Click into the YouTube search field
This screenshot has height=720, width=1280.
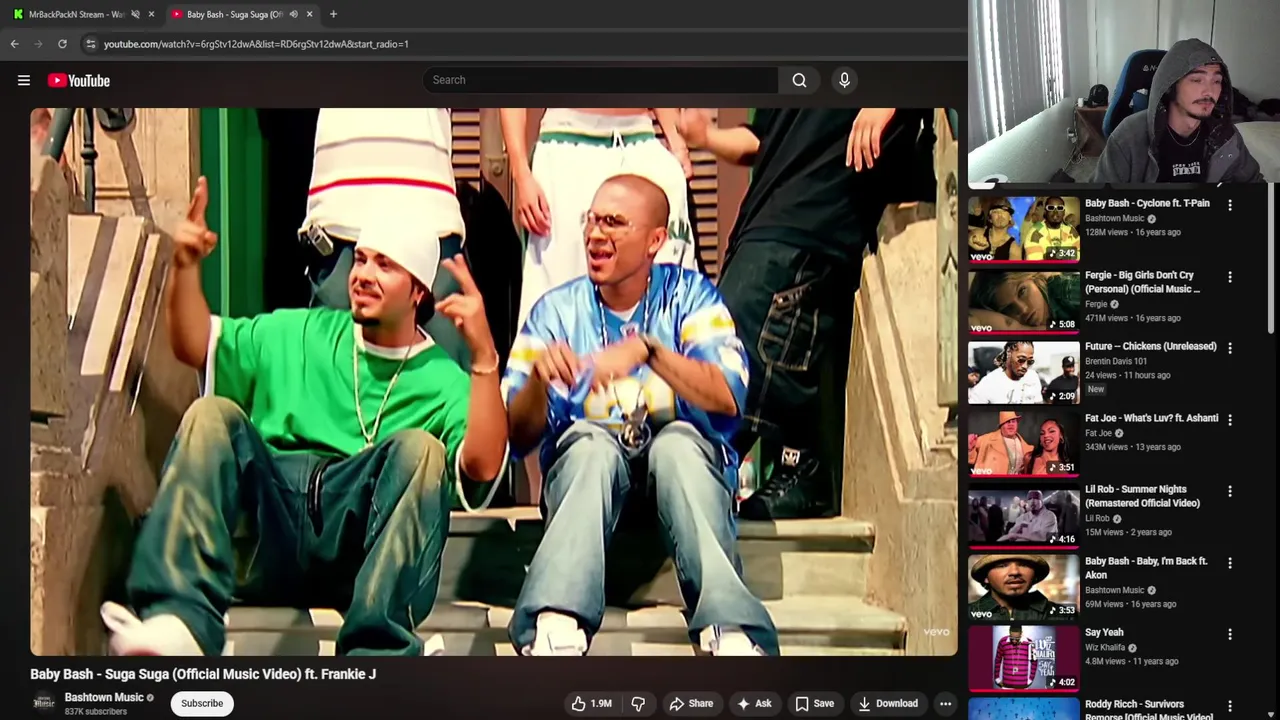600,80
